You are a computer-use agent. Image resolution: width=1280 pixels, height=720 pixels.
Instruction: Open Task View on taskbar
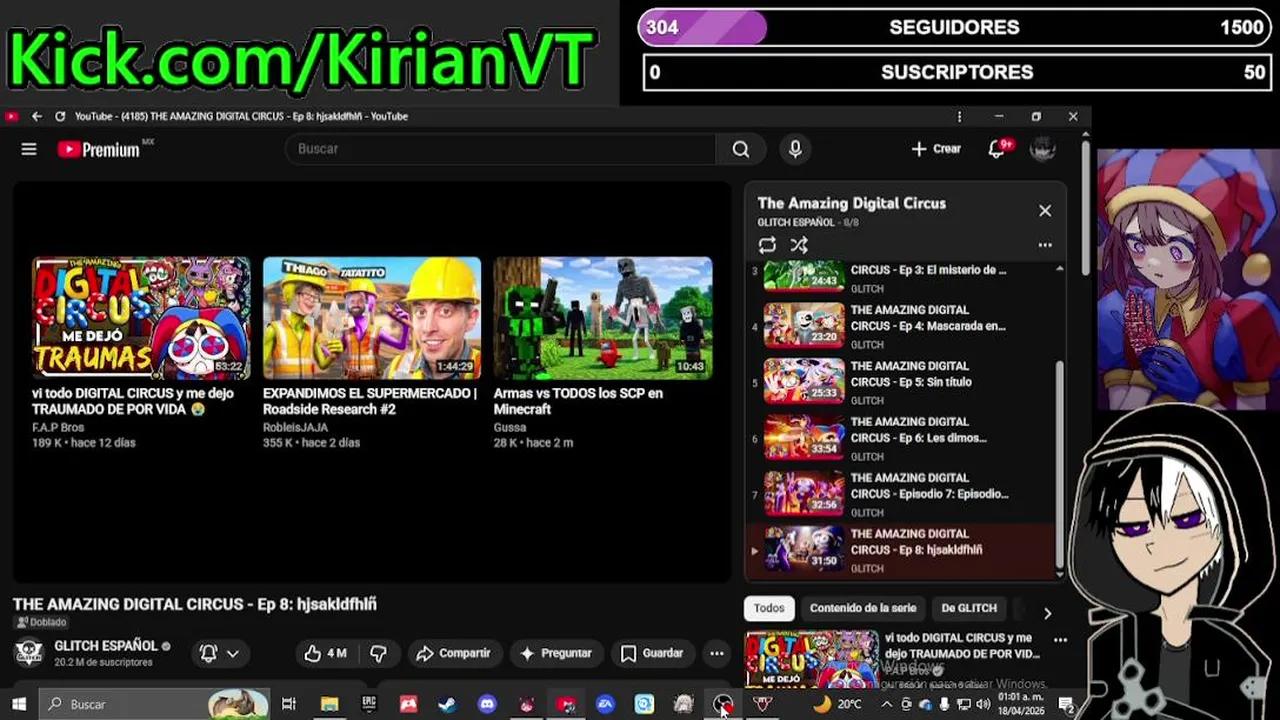[289, 704]
